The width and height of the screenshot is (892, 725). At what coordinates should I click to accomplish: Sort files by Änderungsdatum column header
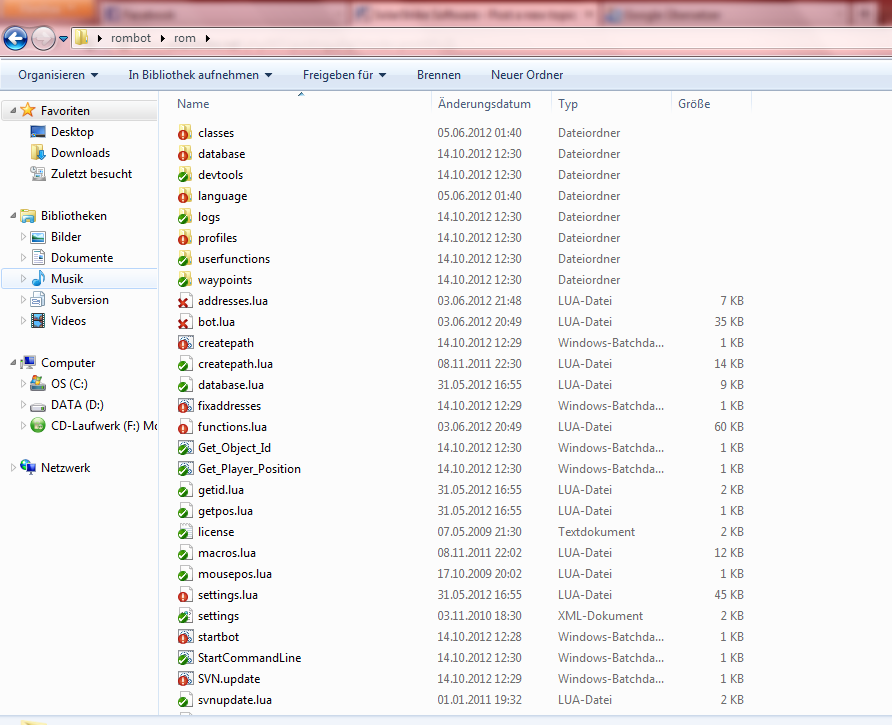484,104
